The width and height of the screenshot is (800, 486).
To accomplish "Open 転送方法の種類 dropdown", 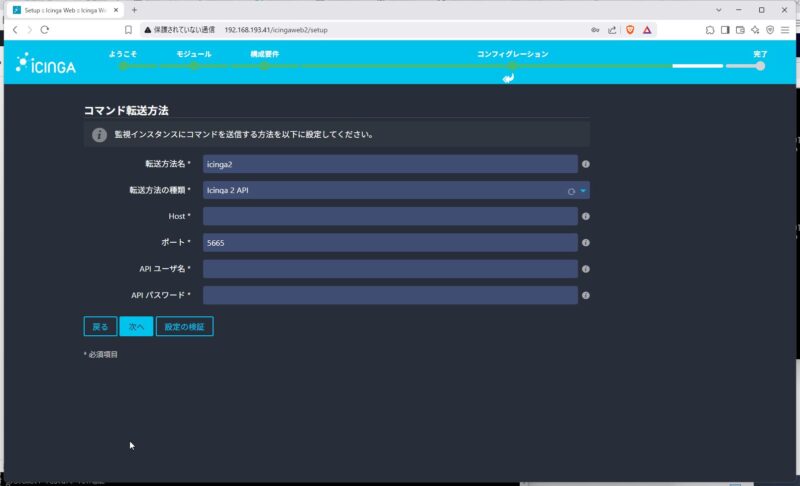I will [x=396, y=190].
